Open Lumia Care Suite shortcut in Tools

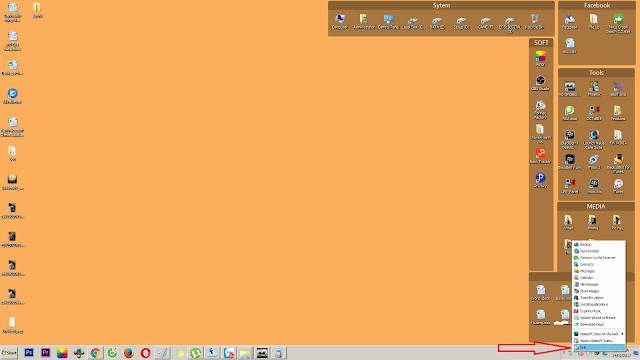[x=594, y=139]
